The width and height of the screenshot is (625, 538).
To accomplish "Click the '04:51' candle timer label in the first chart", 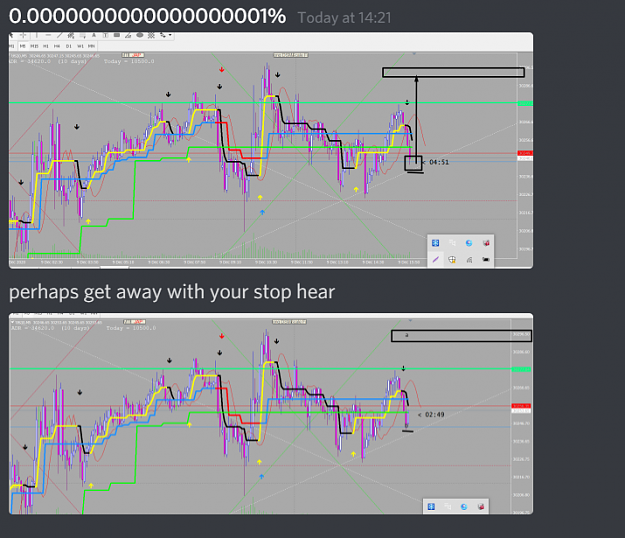I will click(438, 162).
